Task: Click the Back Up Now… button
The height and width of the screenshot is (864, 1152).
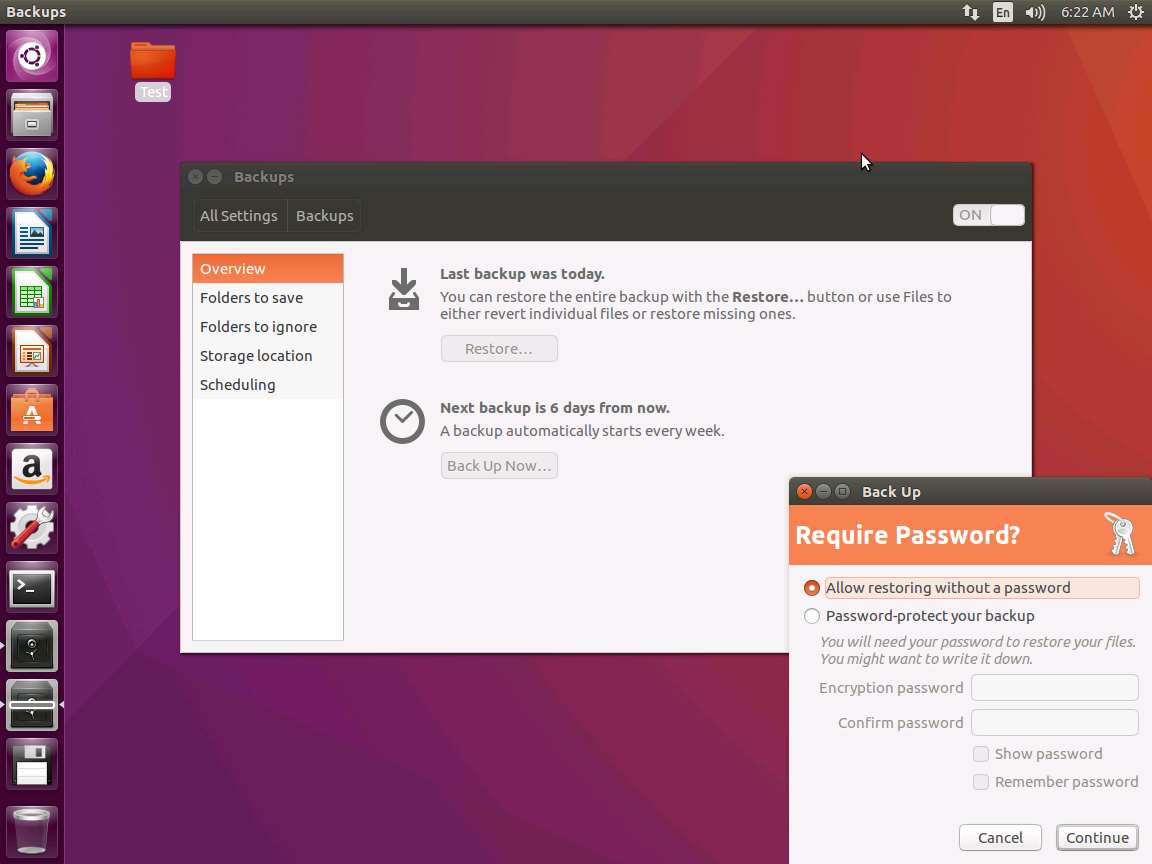Action: (499, 466)
